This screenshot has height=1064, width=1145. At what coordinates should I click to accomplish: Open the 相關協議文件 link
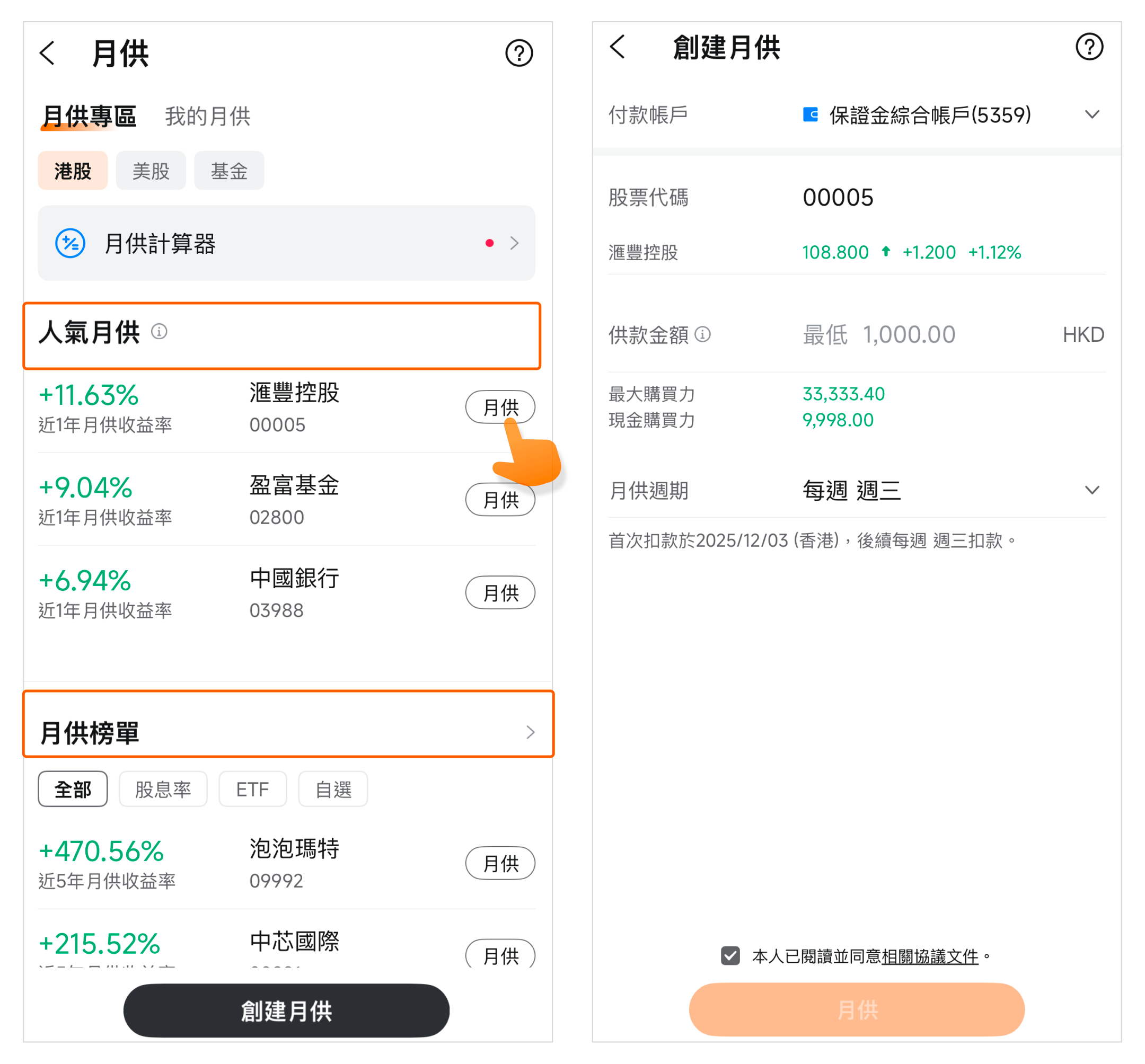tap(930, 956)
